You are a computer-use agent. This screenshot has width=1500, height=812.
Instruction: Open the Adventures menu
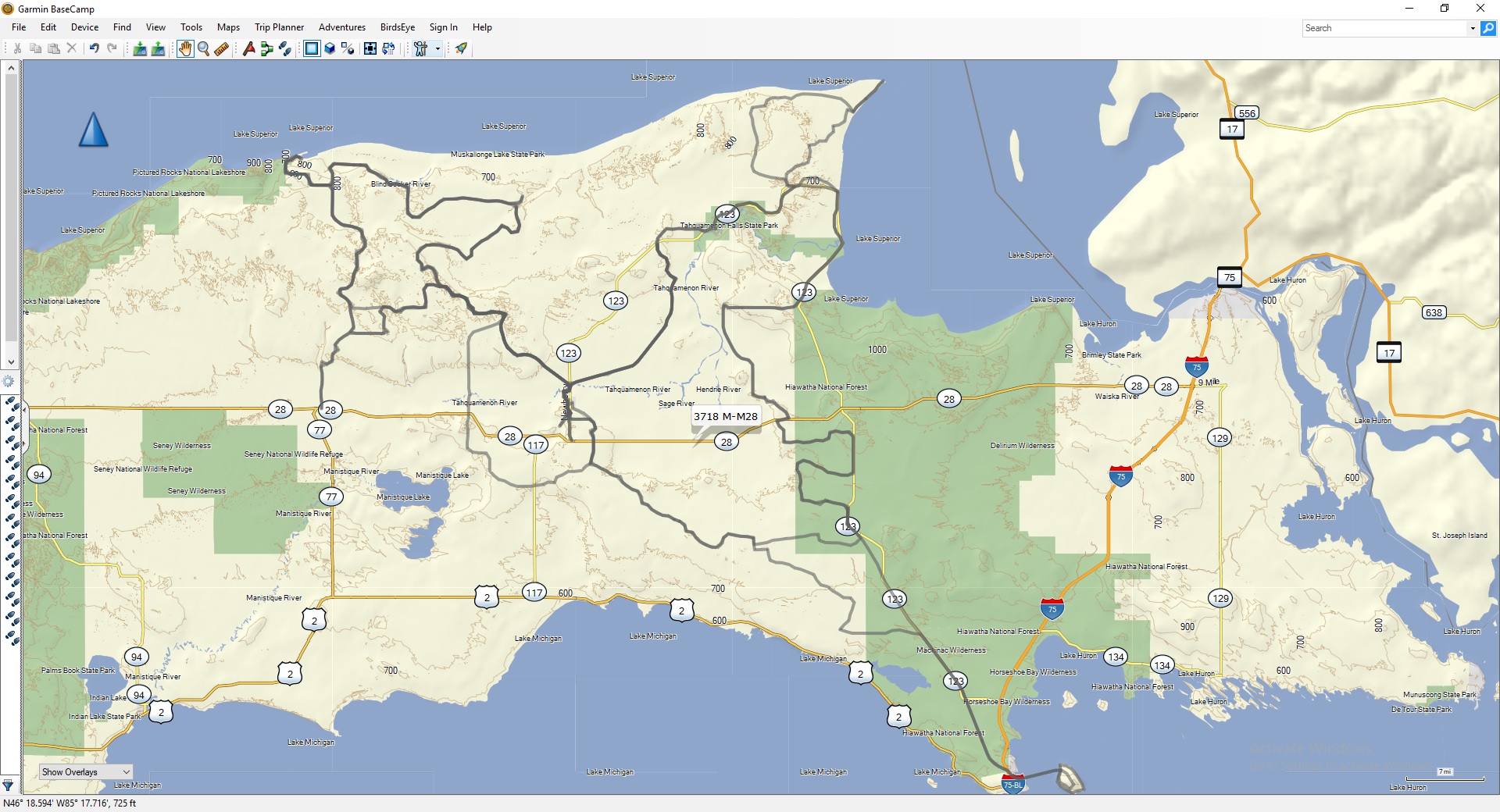tap(342, 27)
